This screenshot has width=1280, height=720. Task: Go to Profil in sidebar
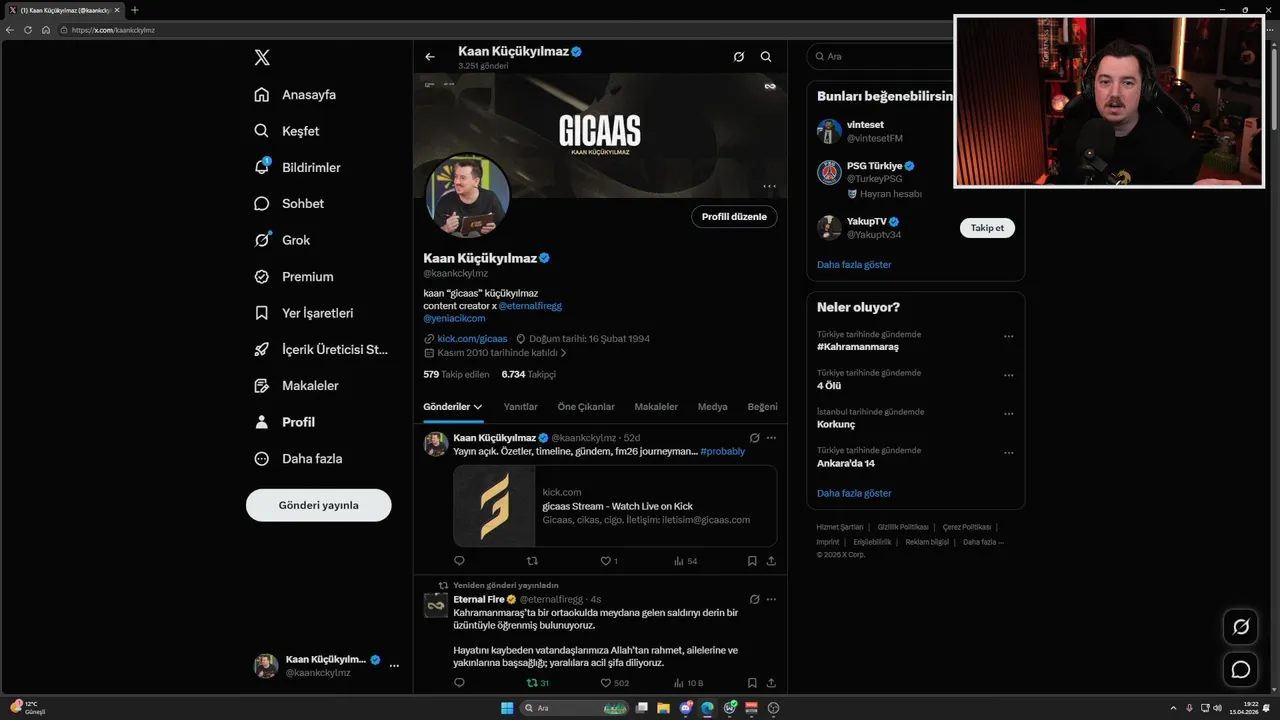pyautogui.click(x=285, y=422)
